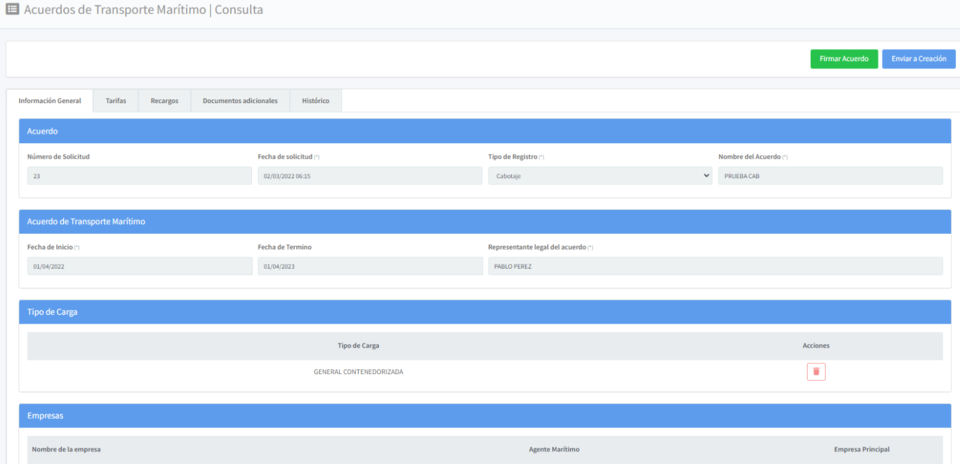This screenshot has width=960, height=464.
Task: Click the Fecha de Inicio date field
Action: 140,267
